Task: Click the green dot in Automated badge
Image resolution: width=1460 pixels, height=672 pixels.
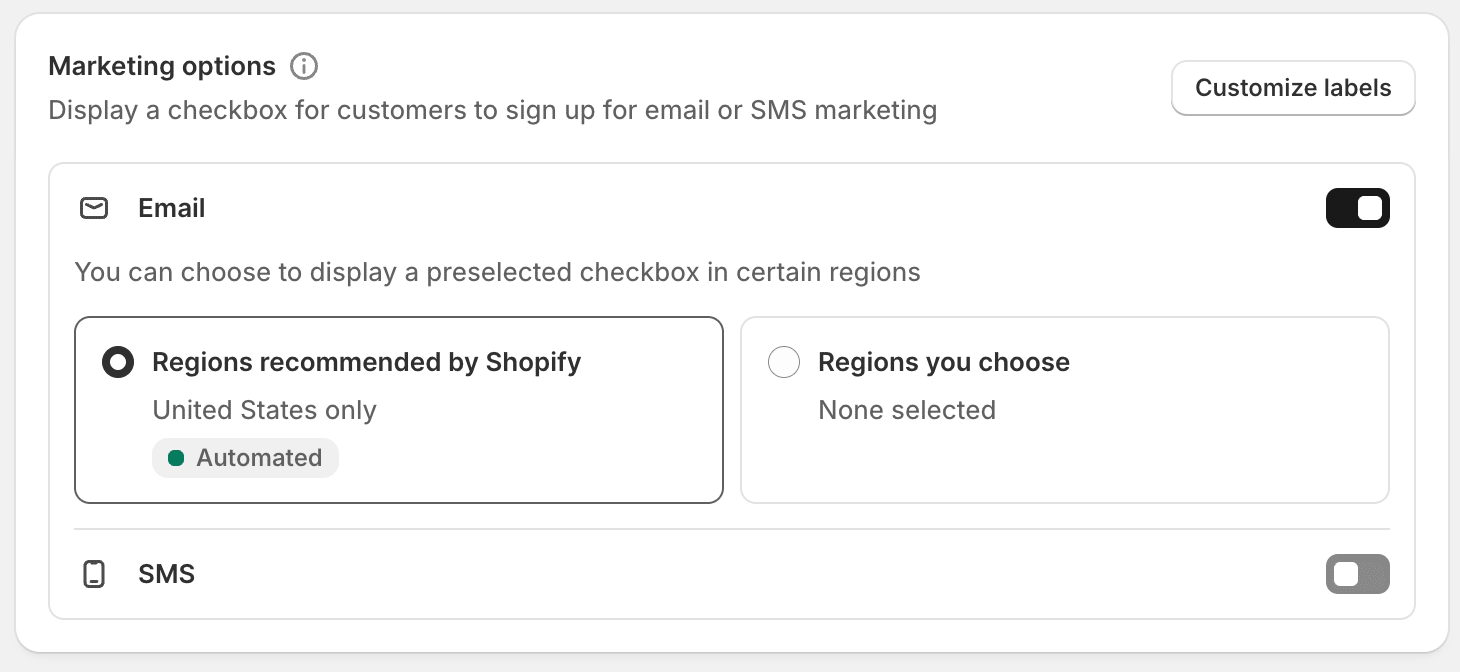Action: coord(176,458)
